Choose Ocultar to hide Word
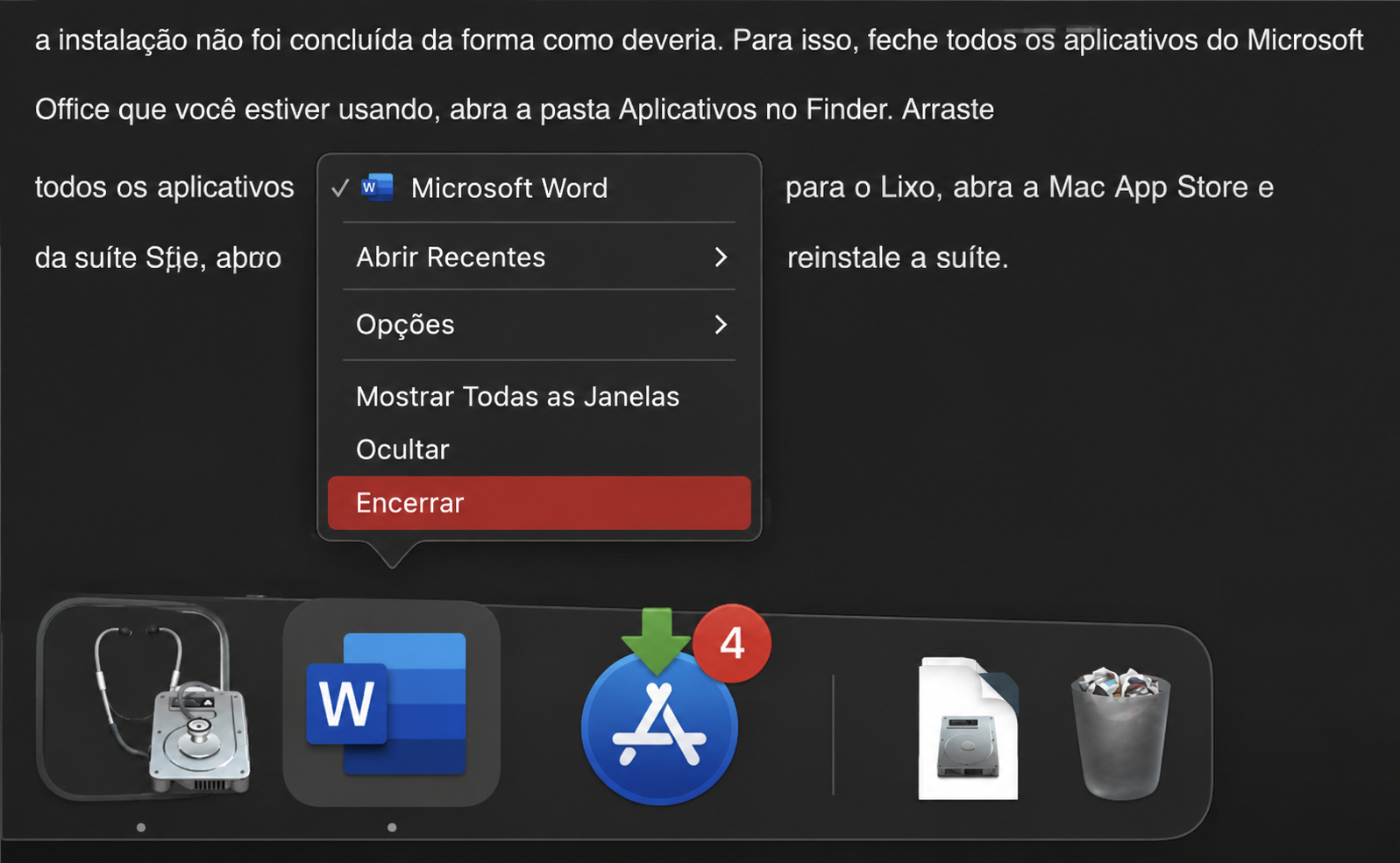 tap(538, 449)
